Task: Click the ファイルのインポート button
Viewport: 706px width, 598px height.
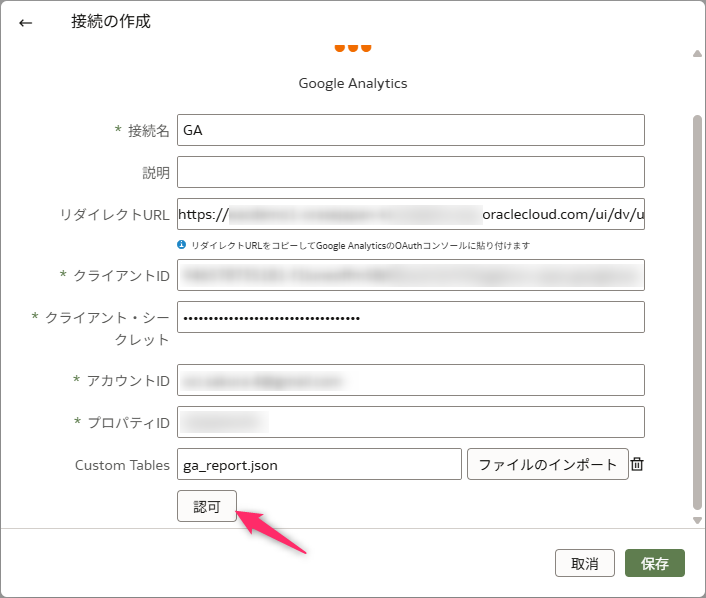Action: pos(548,464)
